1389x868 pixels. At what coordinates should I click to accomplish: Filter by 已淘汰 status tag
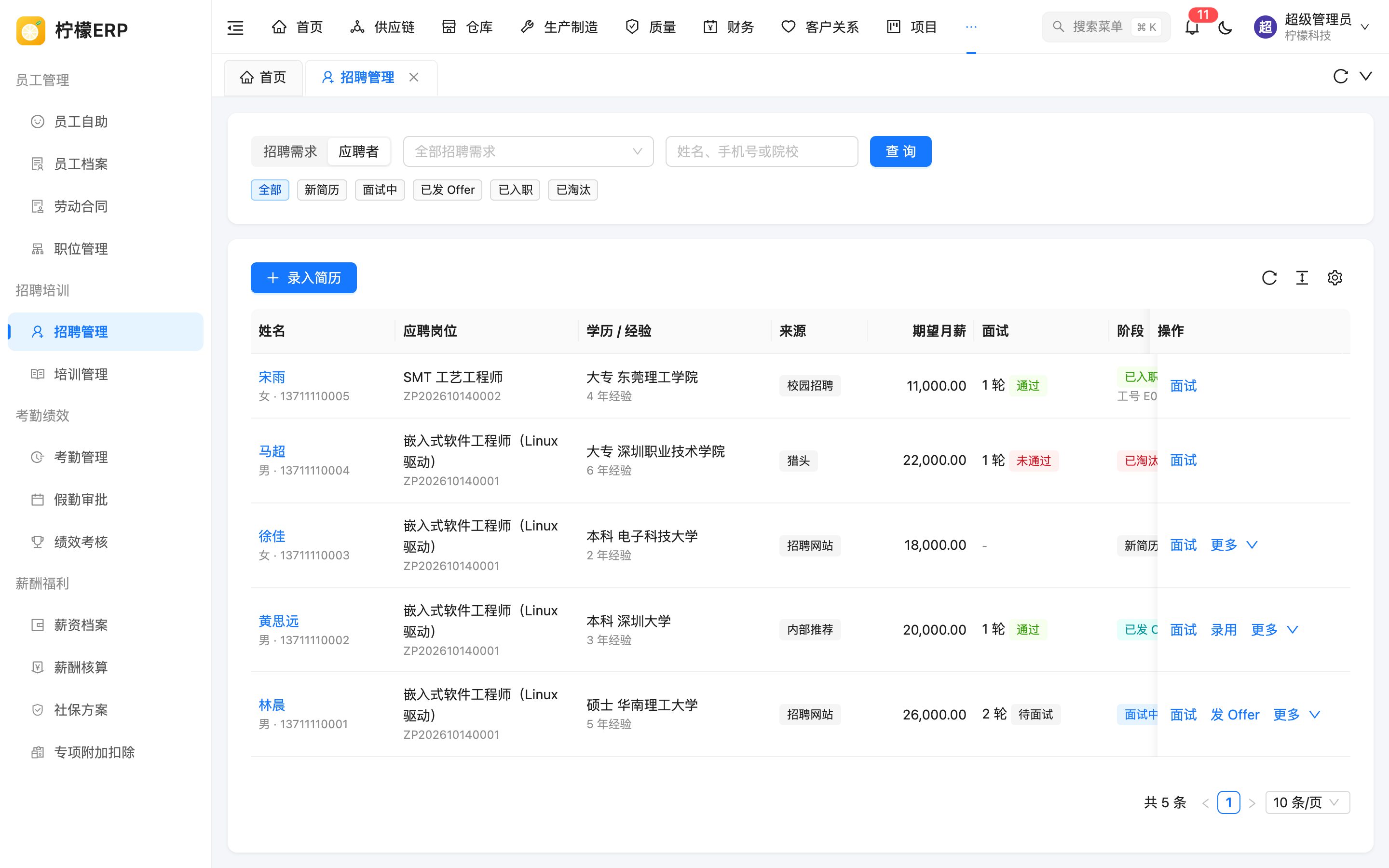[x=573, y=190]
